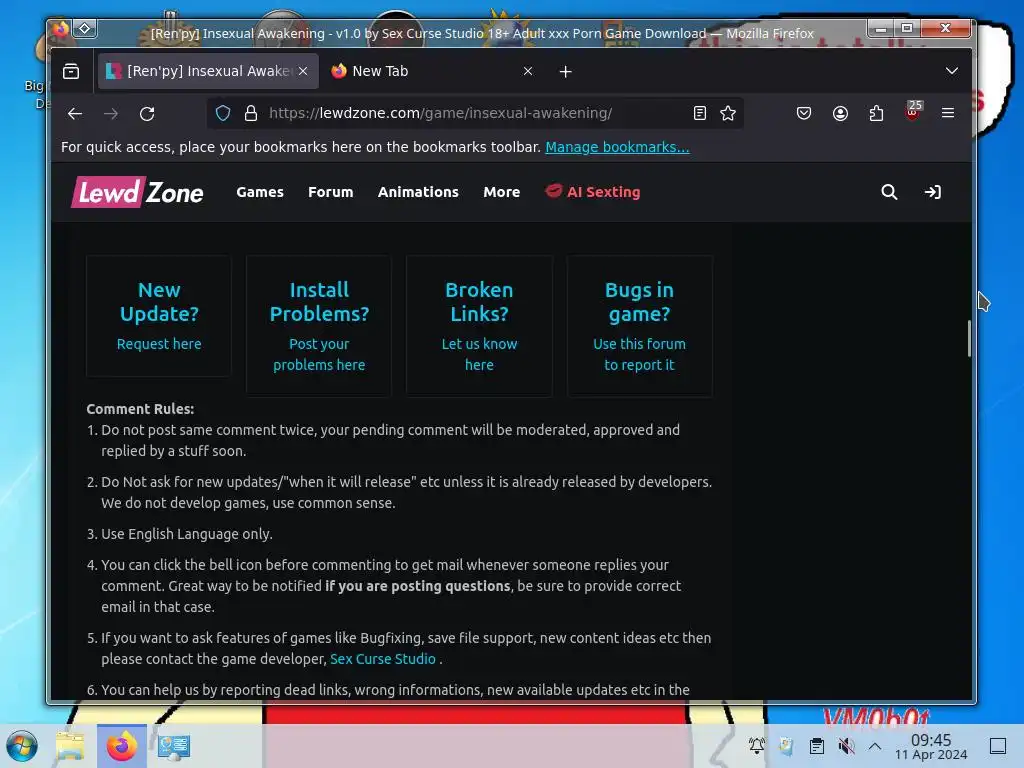Screen dimensions: 1024x768
Task: Open Firefox View tab icon
Action: tap(71, 71)
